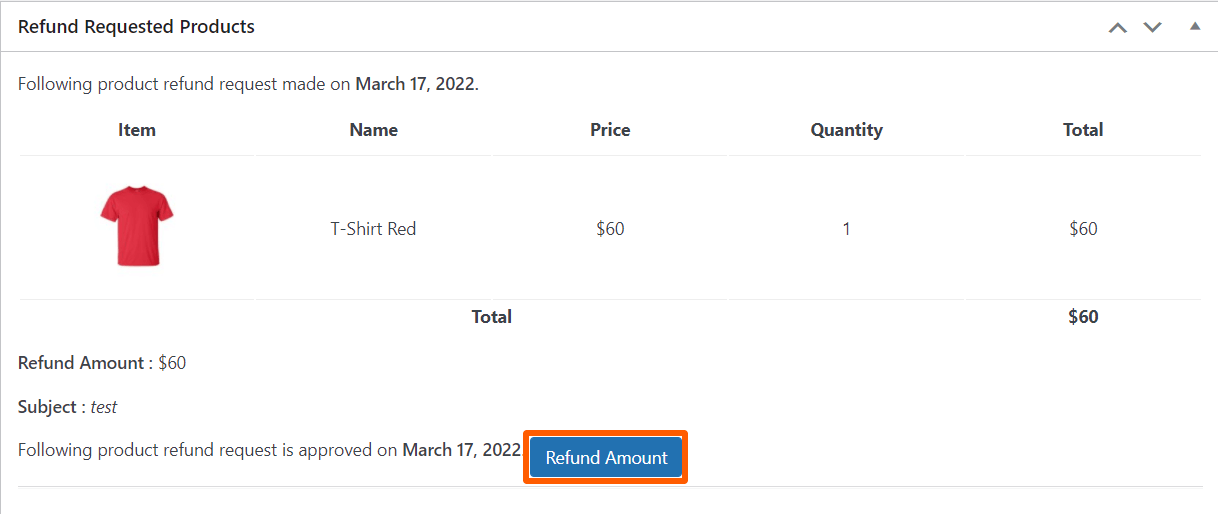Viewport: 1218px width, 514px height.
Task: Click the Refund Amount : $60 text
Action: 102,363
